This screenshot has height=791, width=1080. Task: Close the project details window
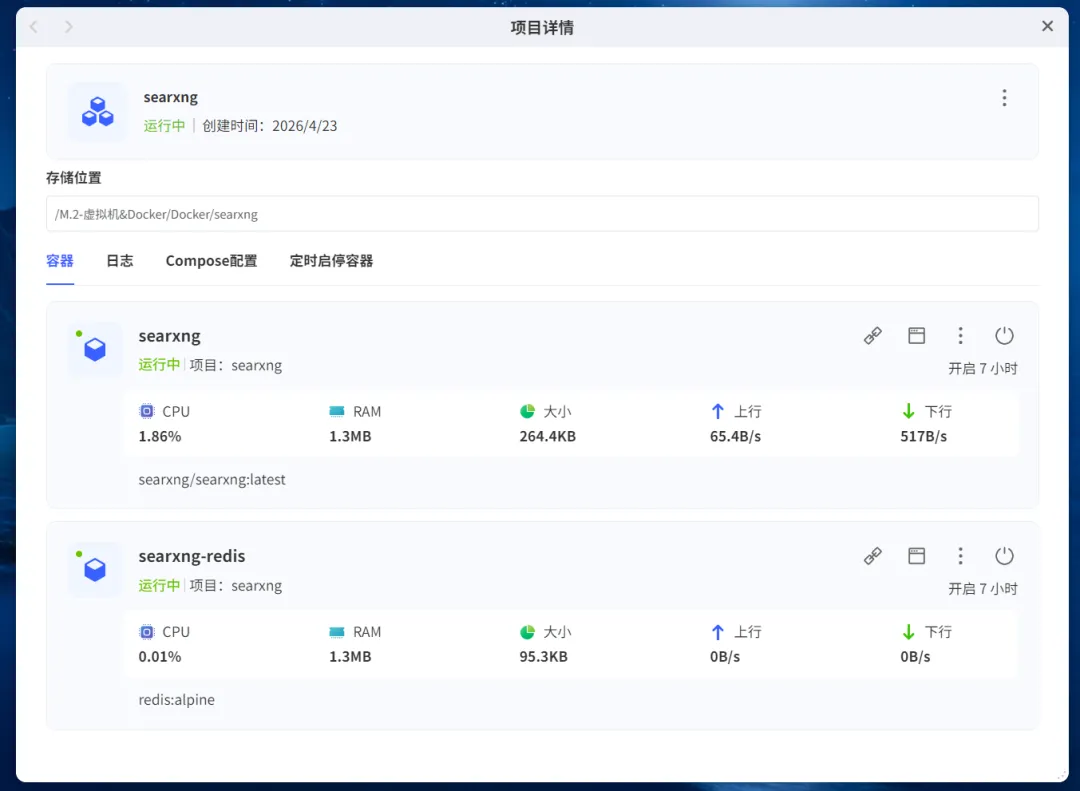tap(1047, 26)
